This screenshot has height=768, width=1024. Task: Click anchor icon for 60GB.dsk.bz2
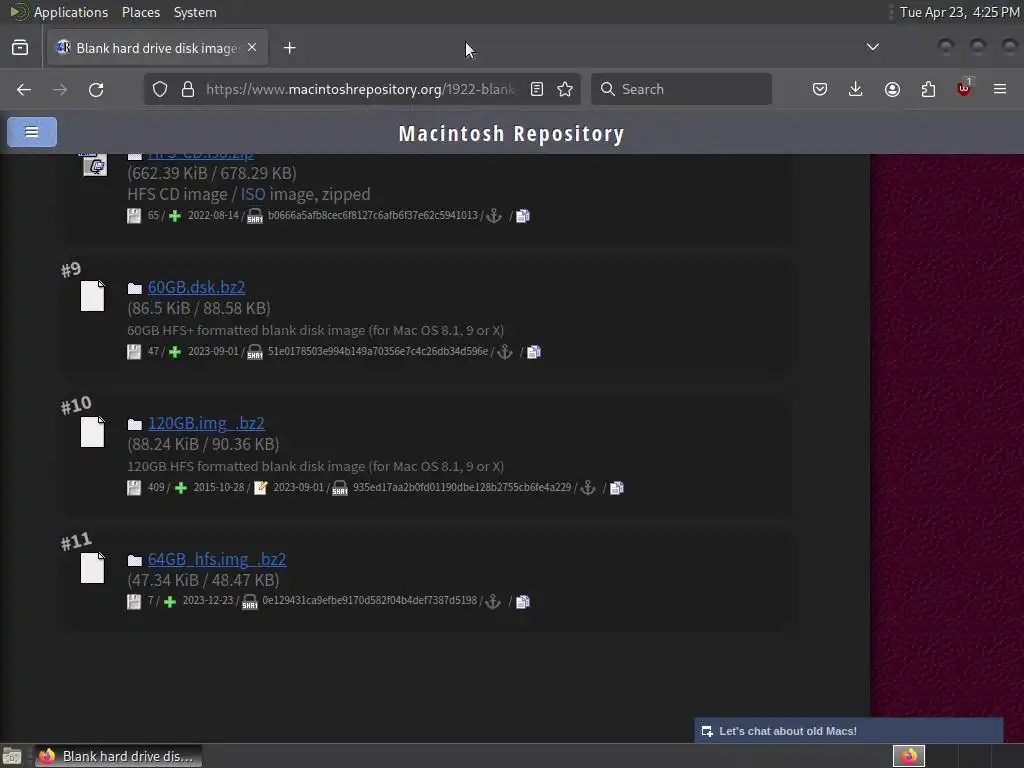[x=505, y=352]
